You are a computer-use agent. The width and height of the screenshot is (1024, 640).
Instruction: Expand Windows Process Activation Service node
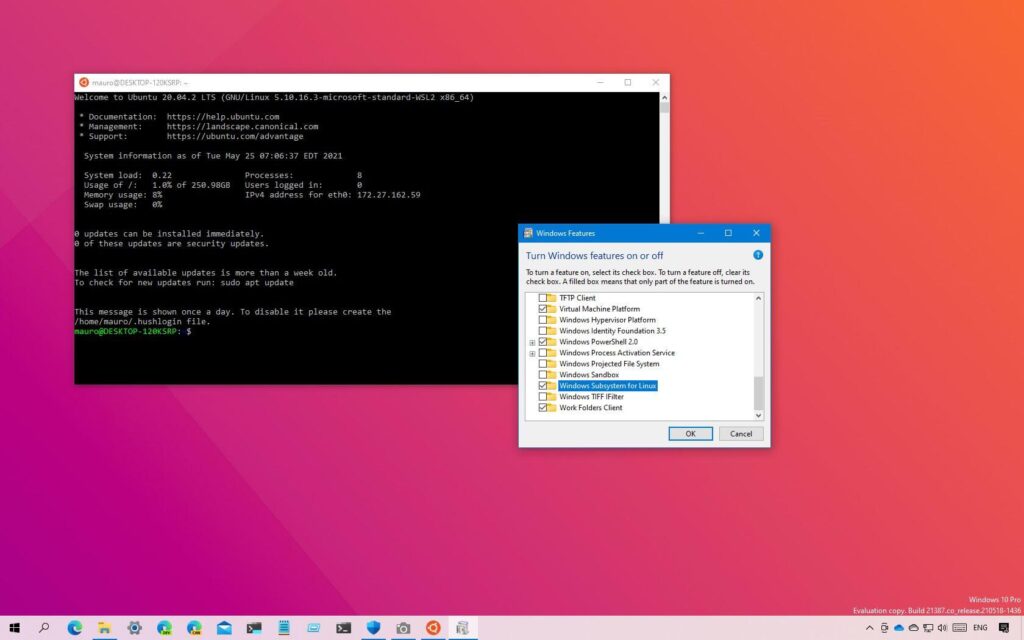(532, 353)
